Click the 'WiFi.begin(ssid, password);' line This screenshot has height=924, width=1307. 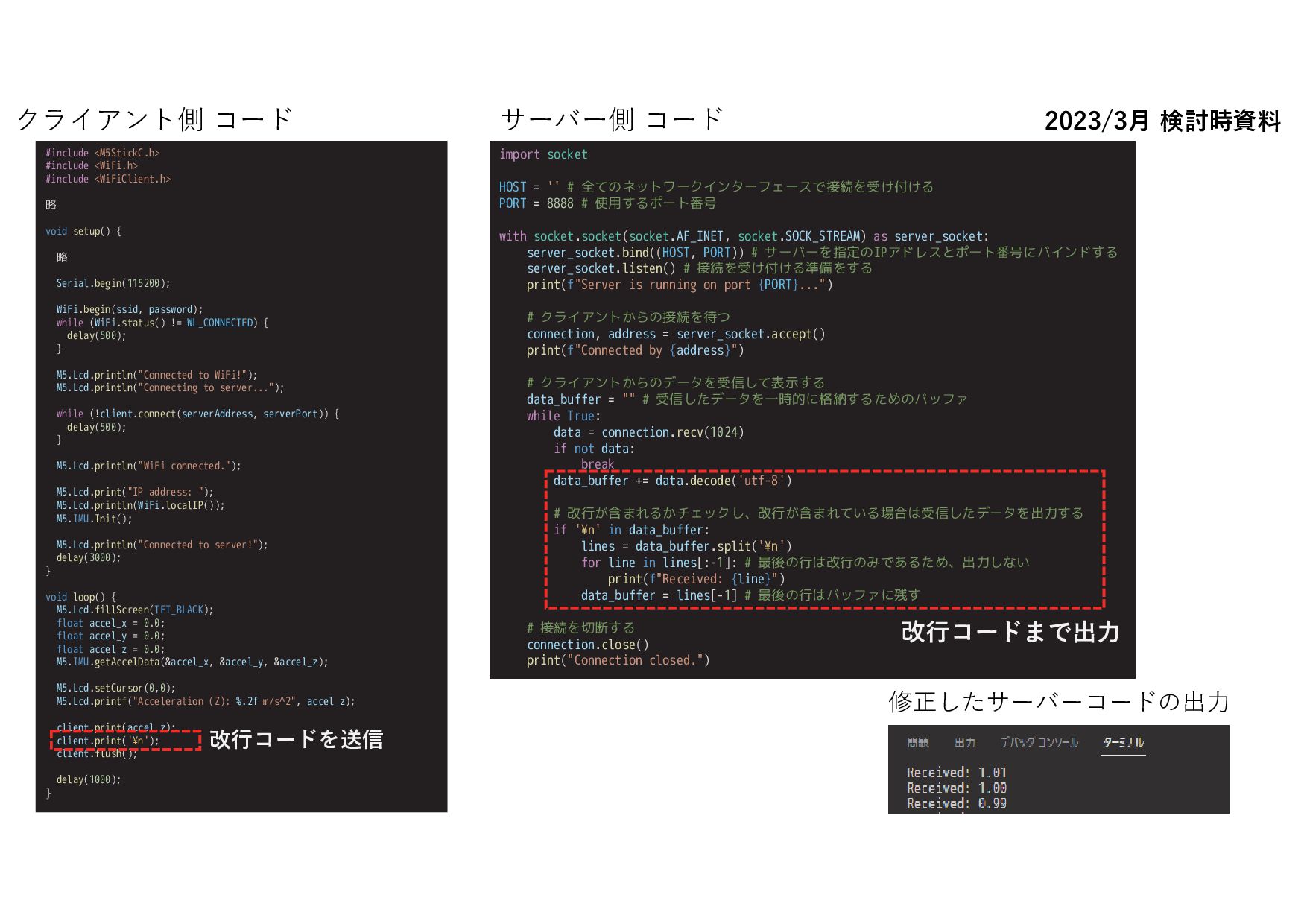pyautogui.click(x=130, y=309)
